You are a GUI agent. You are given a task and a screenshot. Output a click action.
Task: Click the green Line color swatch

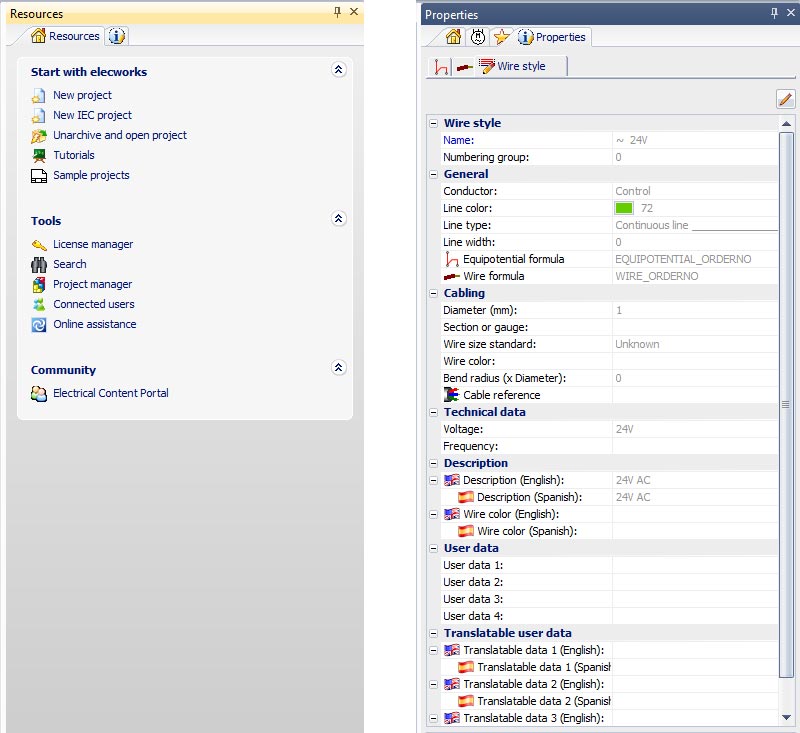click(x=623, y=208)
